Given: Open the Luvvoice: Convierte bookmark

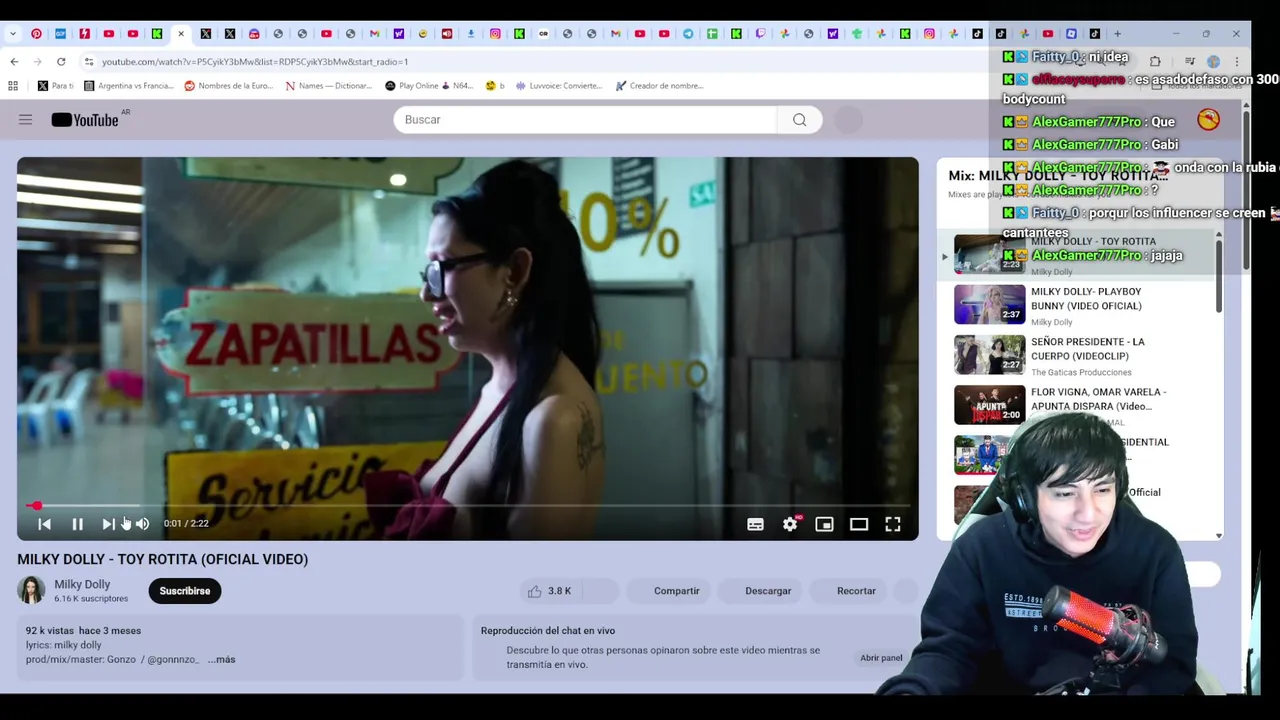Looking at the screenshot, I should (x=558, y=86).
